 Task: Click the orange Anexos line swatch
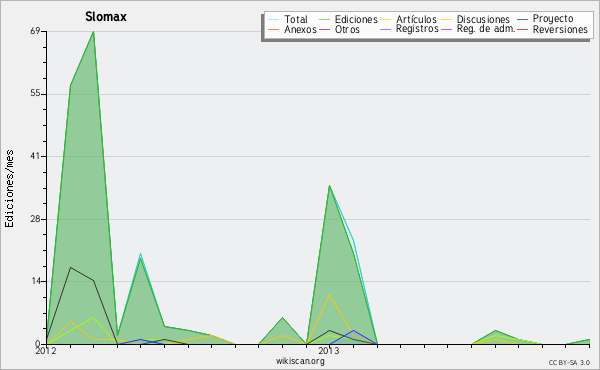click(274, 29)
